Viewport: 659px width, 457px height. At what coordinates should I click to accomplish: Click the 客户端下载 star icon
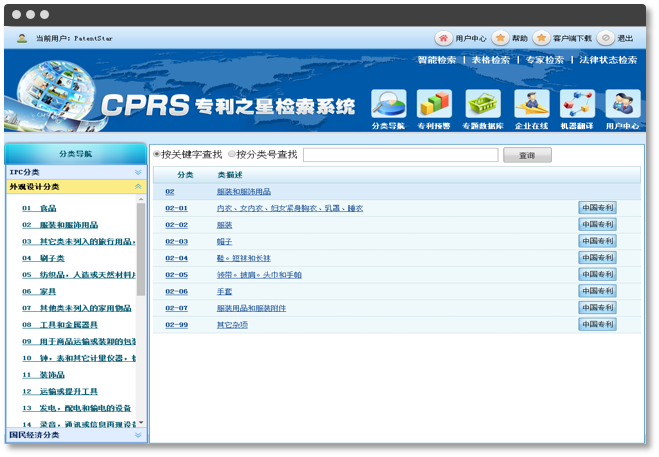click(x=541, y=38)
